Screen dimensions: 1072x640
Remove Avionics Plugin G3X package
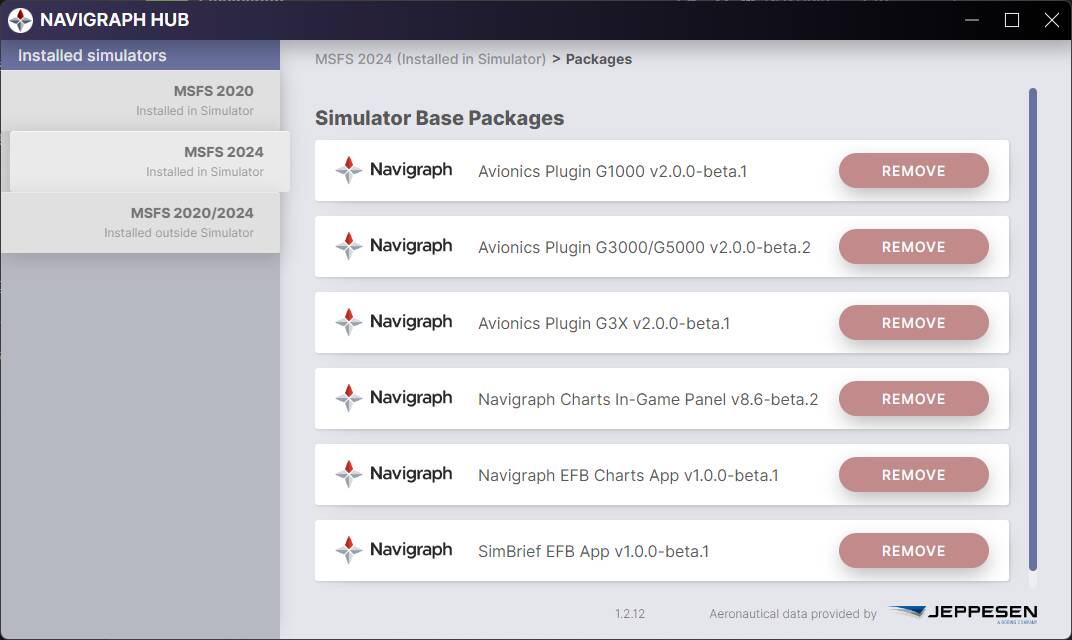(913, 323)
